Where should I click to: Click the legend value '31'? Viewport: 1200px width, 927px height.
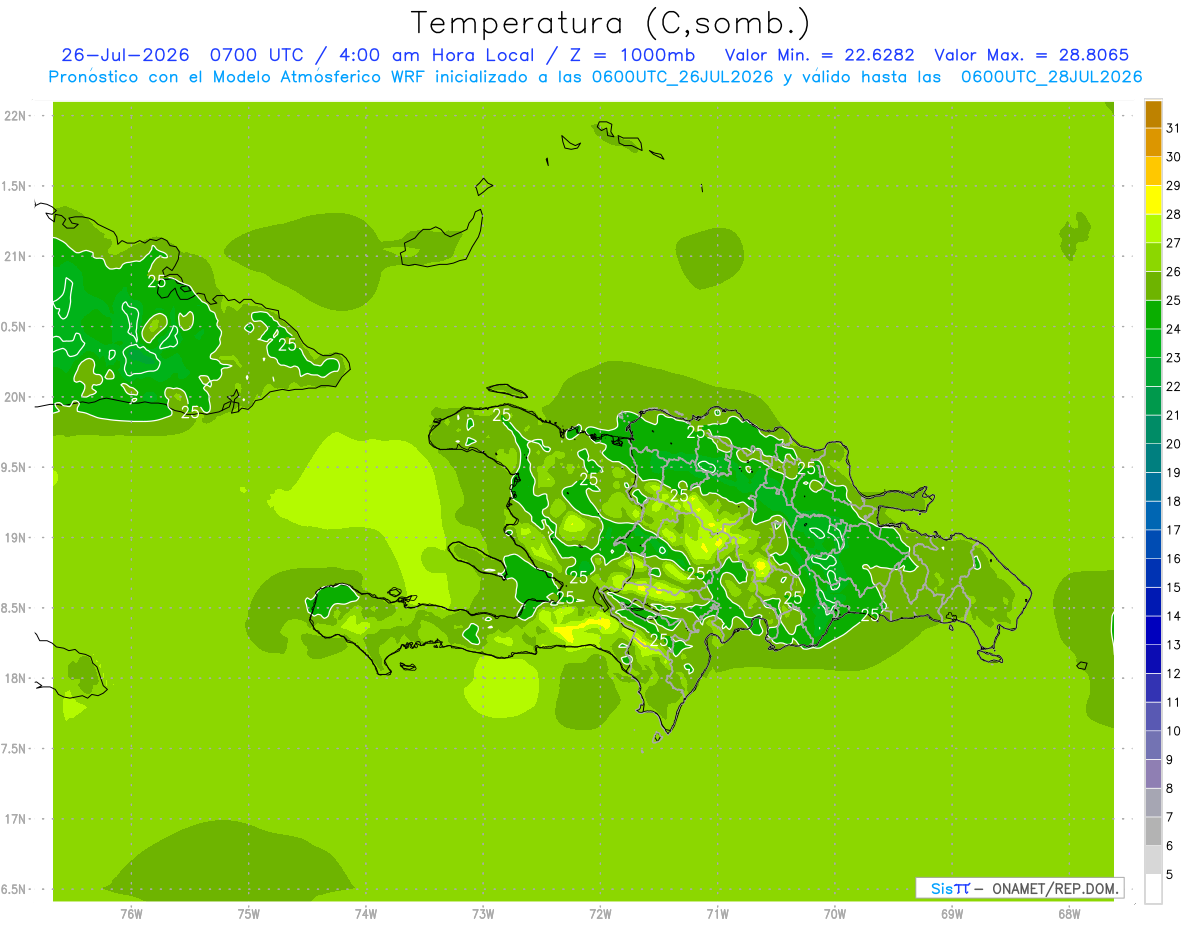click(1173, 128)
